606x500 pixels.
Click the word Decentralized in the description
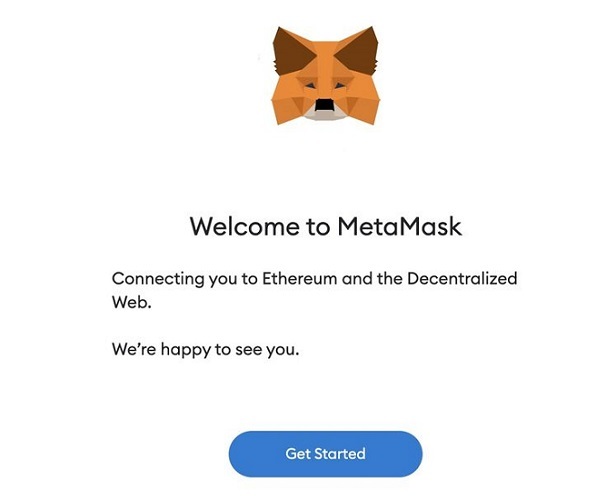tap(462, 279)
